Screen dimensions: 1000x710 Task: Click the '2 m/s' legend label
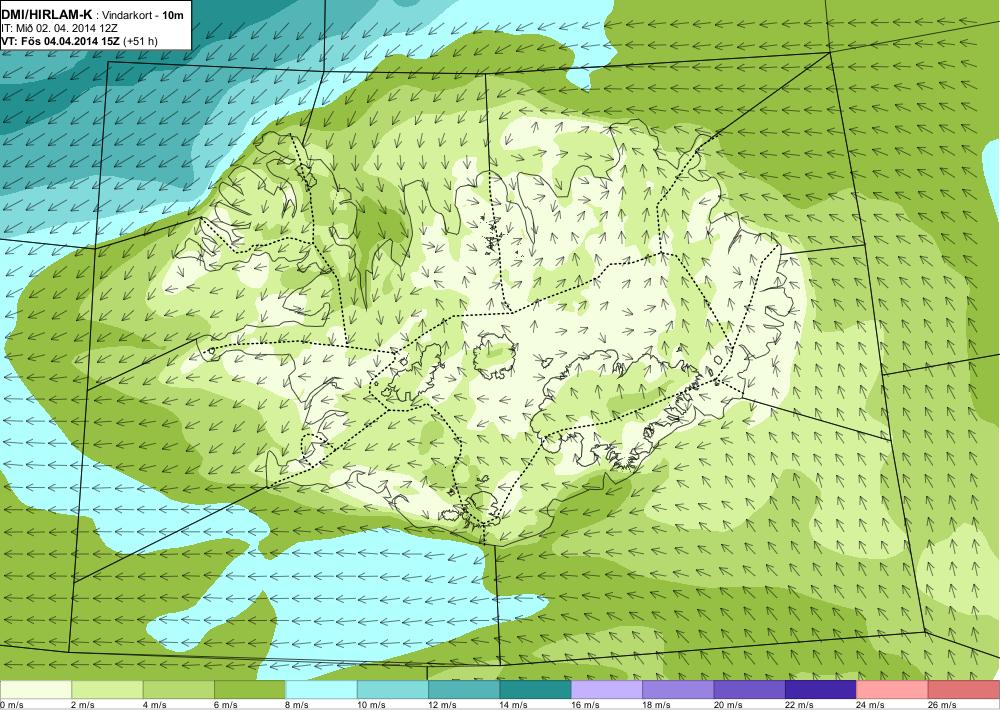pos(83,705)
